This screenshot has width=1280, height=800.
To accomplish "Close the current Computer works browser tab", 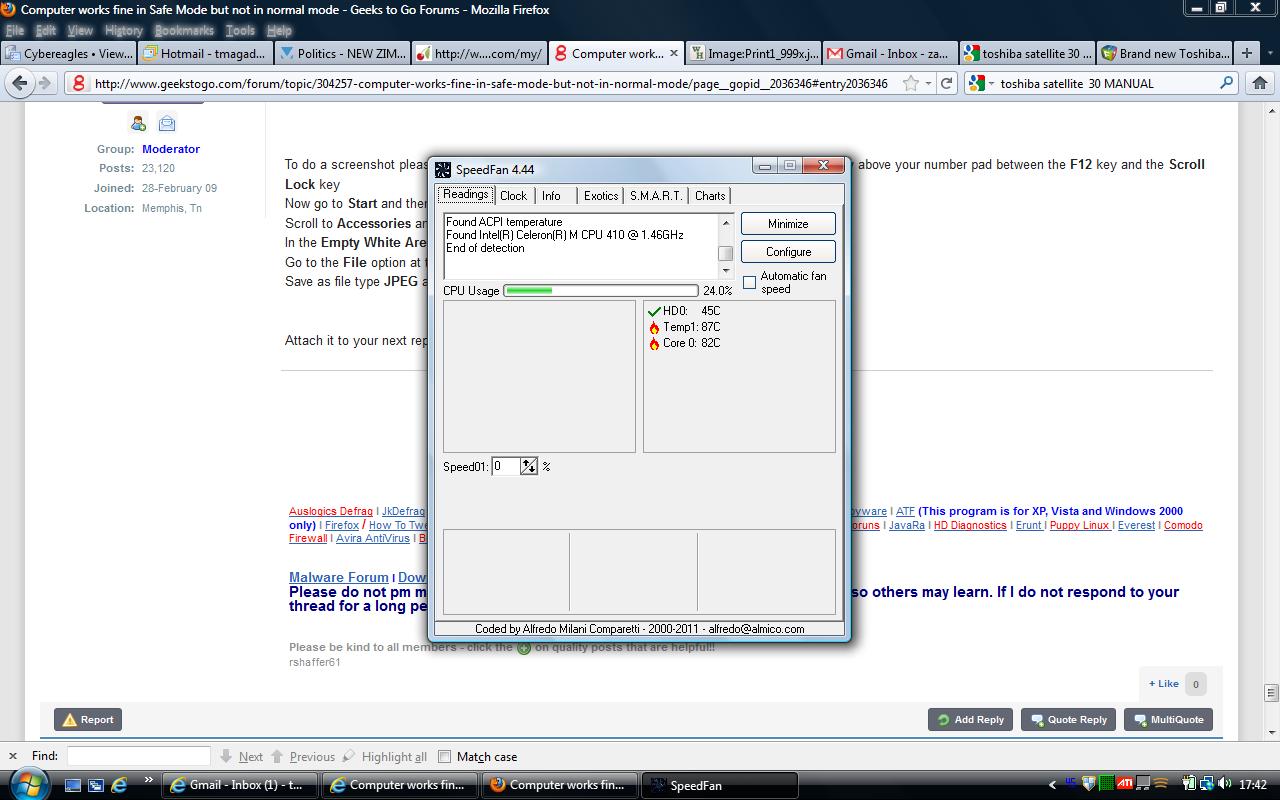I will click(674, 53).
